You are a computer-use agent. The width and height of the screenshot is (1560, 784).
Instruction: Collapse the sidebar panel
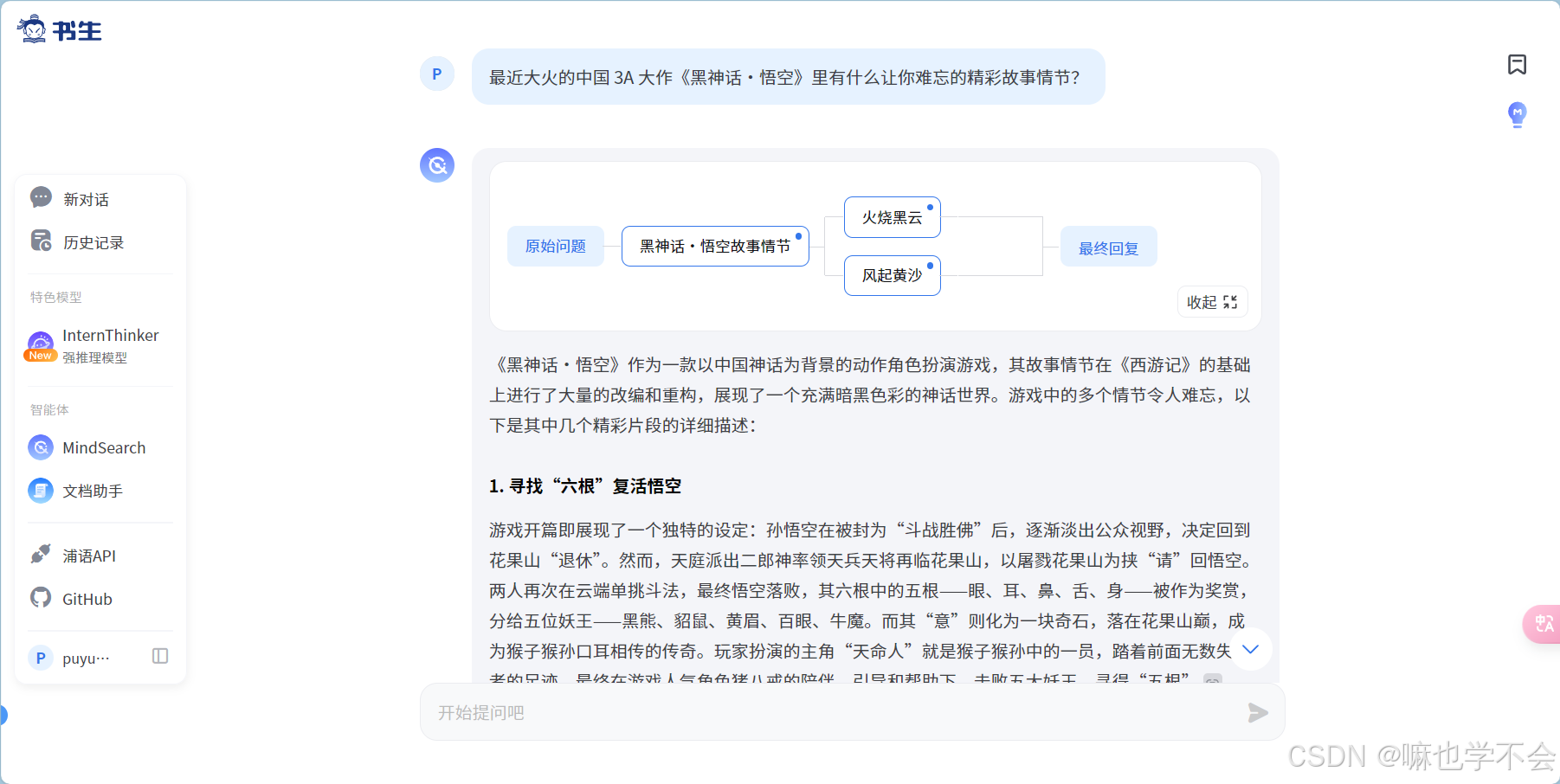pos(160,656)
